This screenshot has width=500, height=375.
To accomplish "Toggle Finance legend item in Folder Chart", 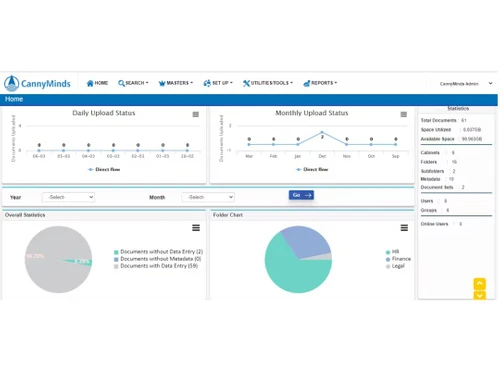I will click(x=398, y=259).
